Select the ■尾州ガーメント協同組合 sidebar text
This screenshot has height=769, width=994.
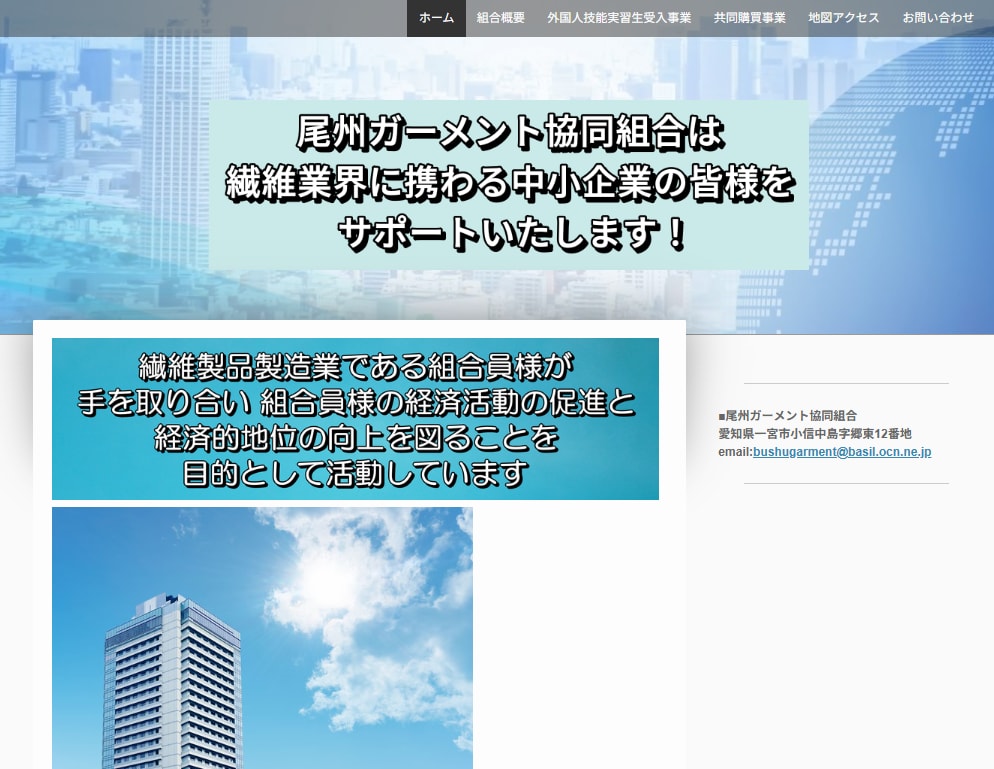point(787,416)
